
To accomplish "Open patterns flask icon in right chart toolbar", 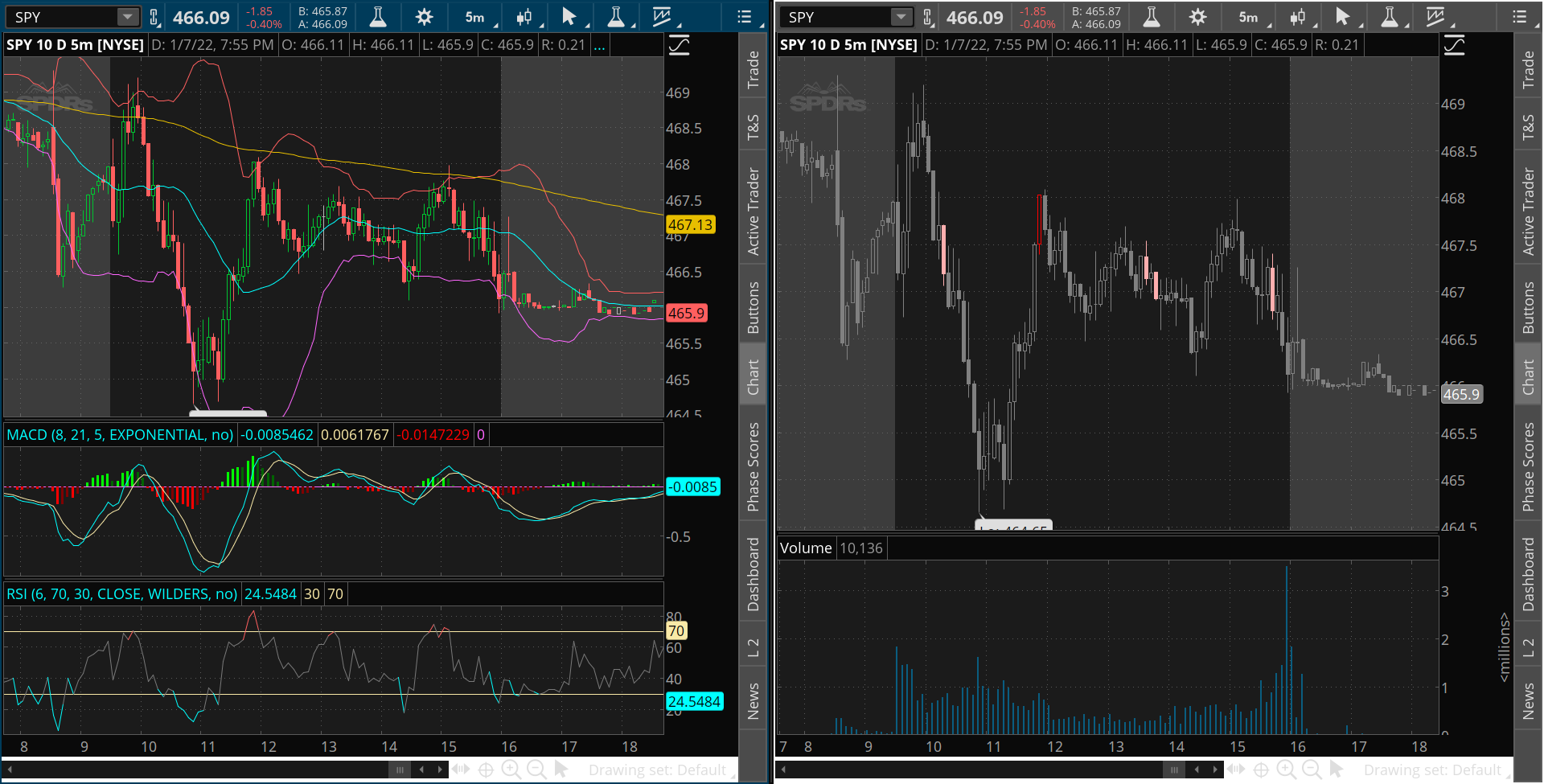I will tap(1390, 17).
